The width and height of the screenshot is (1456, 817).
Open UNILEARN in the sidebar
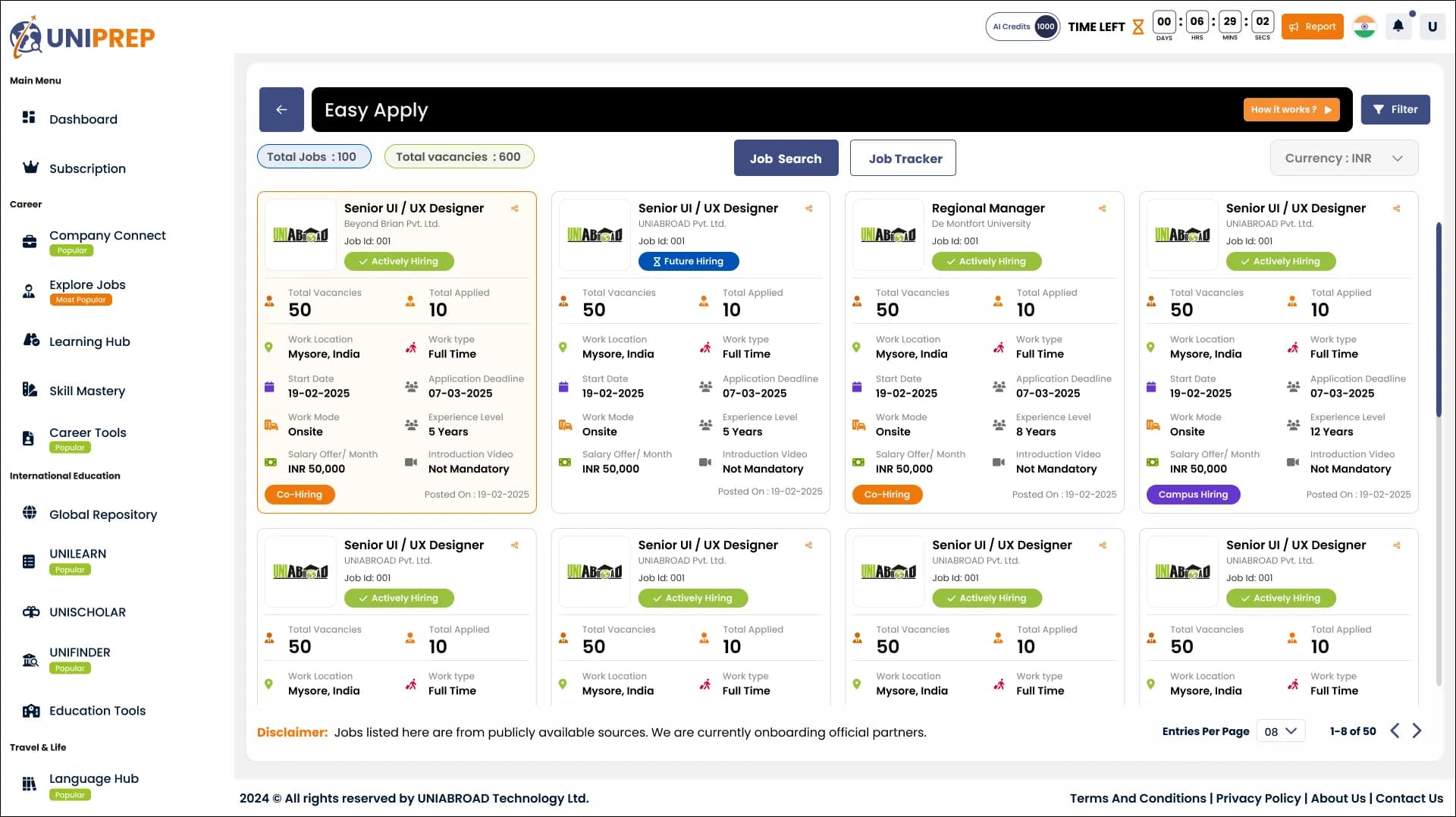[78, 554]
